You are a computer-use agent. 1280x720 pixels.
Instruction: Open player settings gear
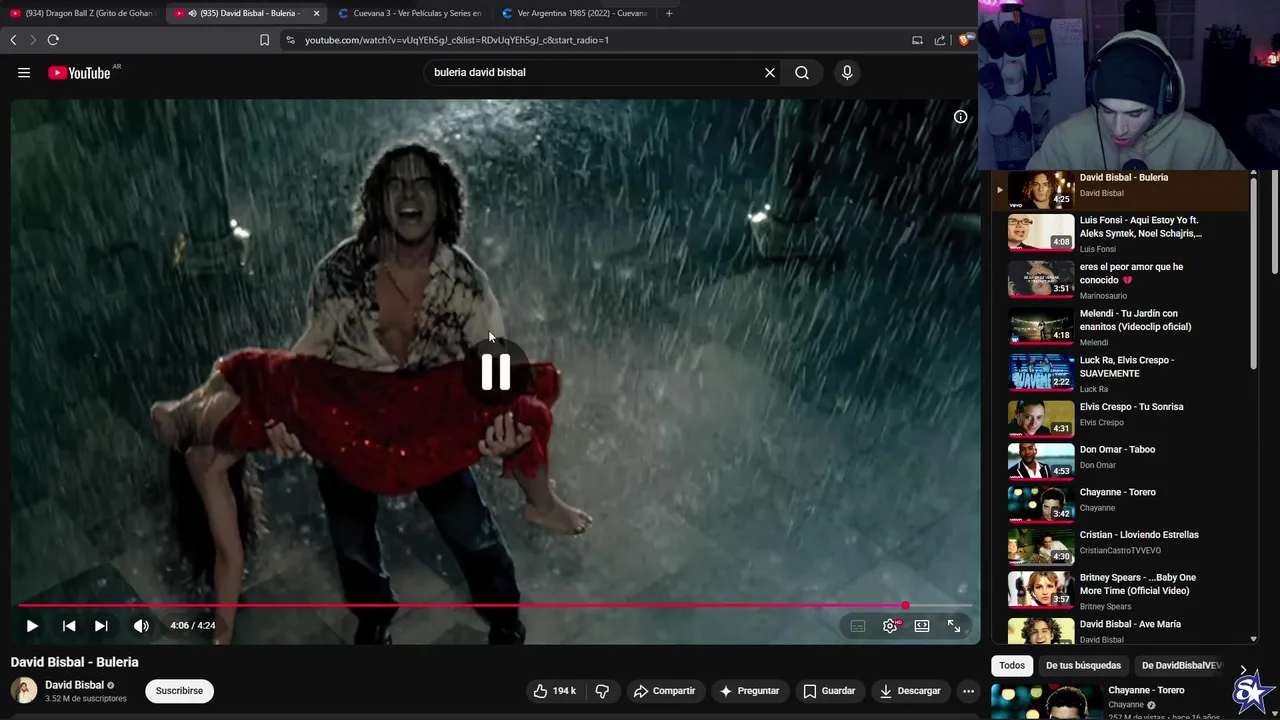click(x=890, y=626)
